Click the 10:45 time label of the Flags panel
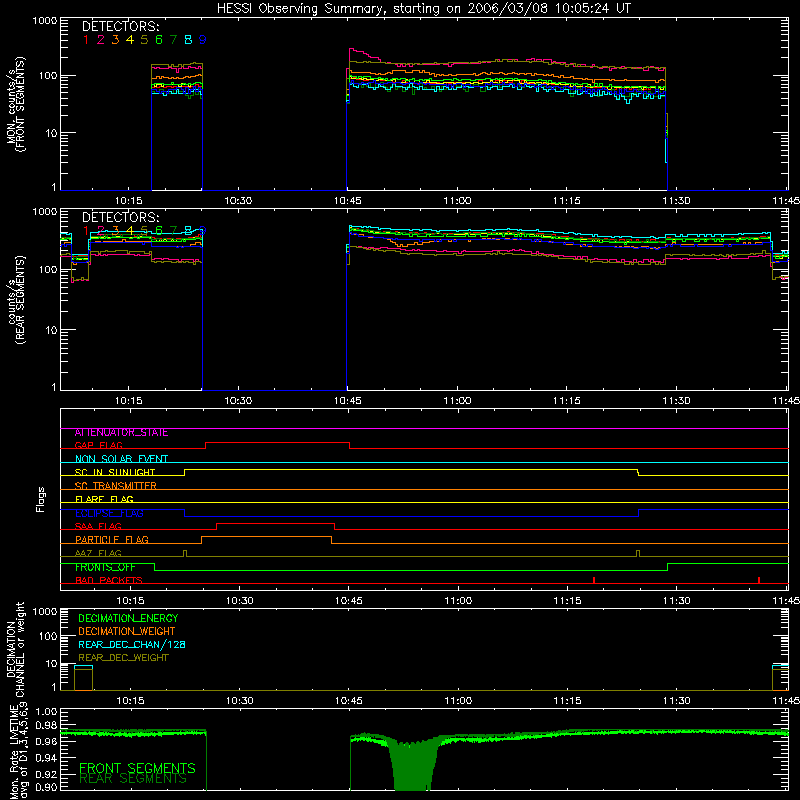This screenshot has width=800, height=800. point(349,601)
